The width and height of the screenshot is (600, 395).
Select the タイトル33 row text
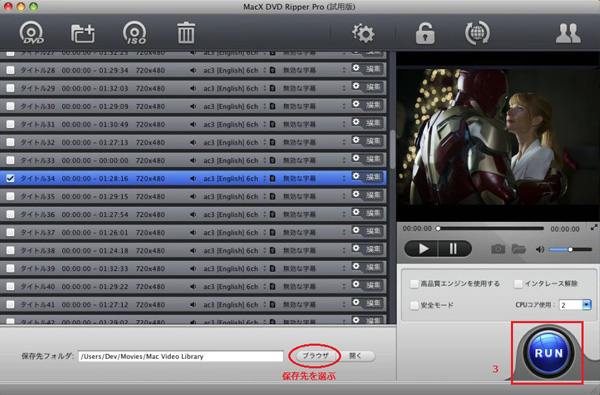point(37,160)
